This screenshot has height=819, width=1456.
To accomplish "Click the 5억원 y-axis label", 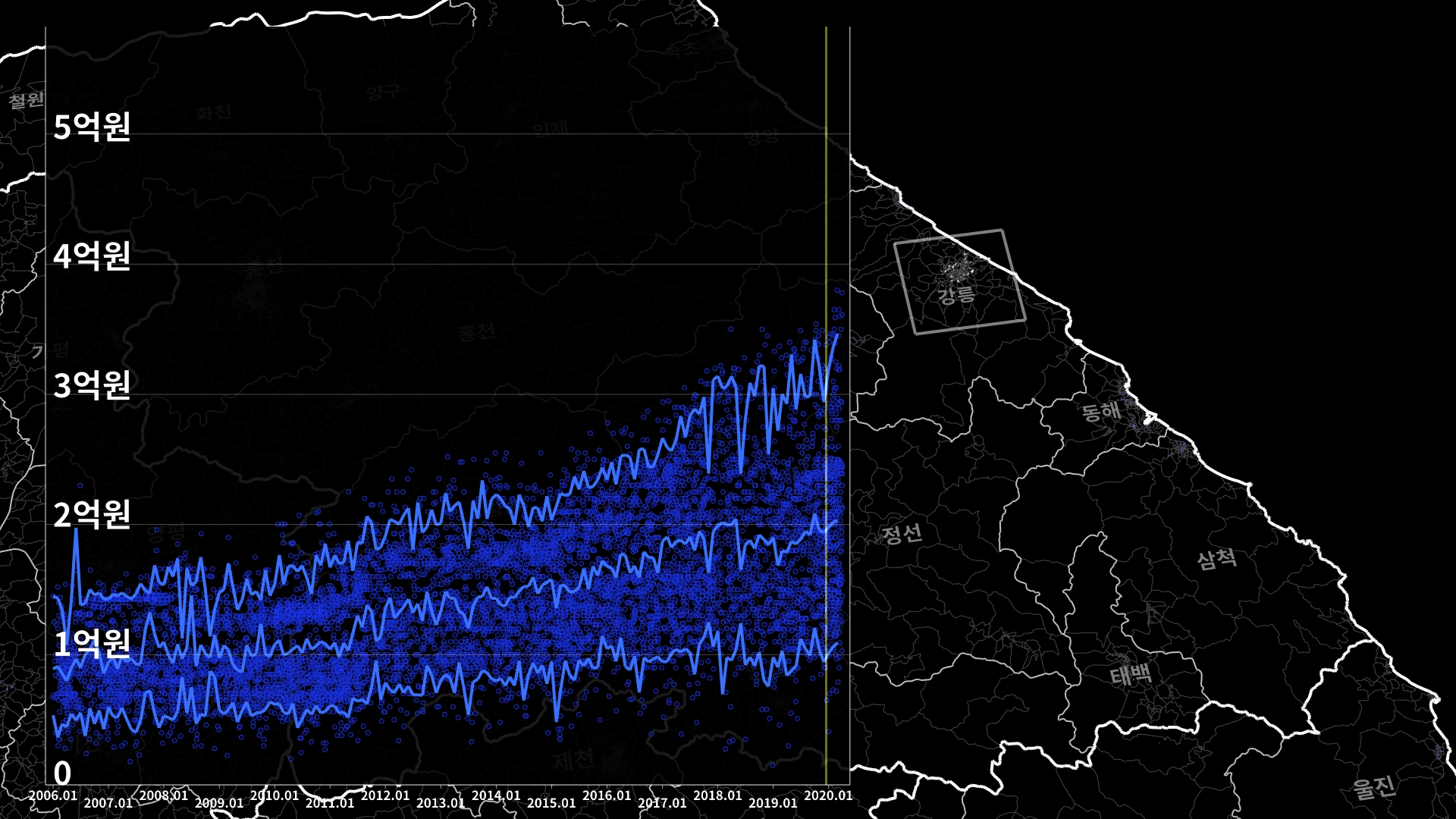I will pyautogui.click(x=92, y=127).
